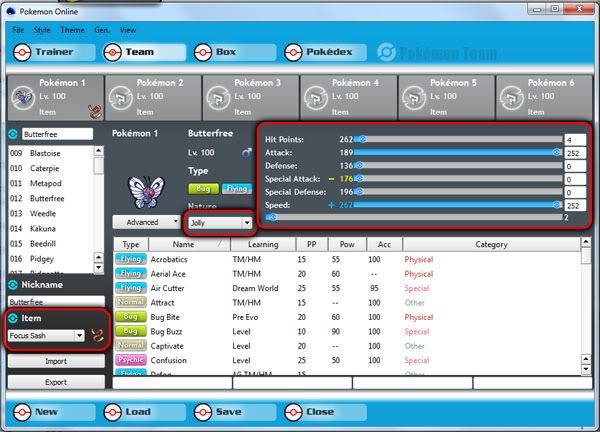
Task: Open the Trainer section button
Action: pos(54,52)
